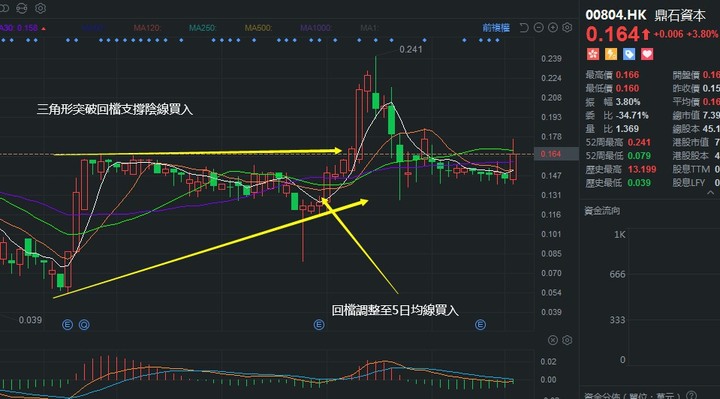Click the 開盤價 label in quote panel
This screenshot has height=399, width=720.
(x=686, y=75)
